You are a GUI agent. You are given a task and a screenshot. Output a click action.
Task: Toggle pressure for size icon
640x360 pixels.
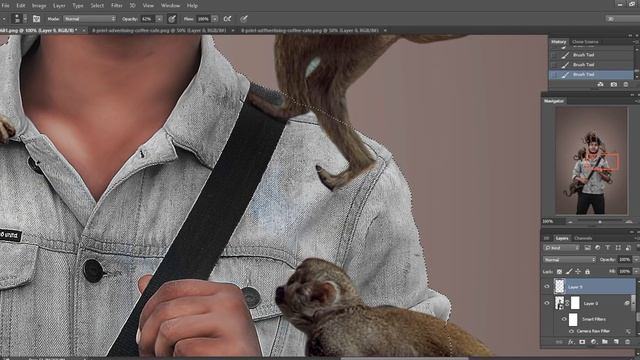coord(244,19)
